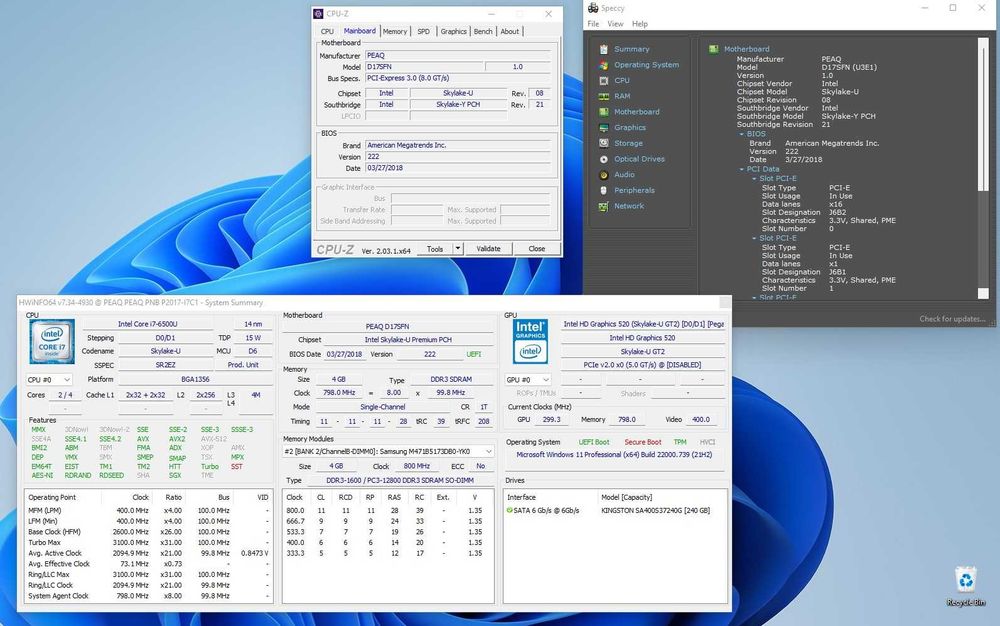
Task: Click the Intel HD Graphics 520 name field
Action: (x=642, y=338)
